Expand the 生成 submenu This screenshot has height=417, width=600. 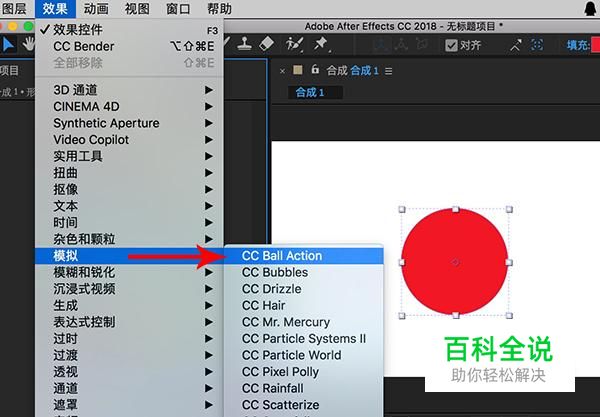(129, 305)
